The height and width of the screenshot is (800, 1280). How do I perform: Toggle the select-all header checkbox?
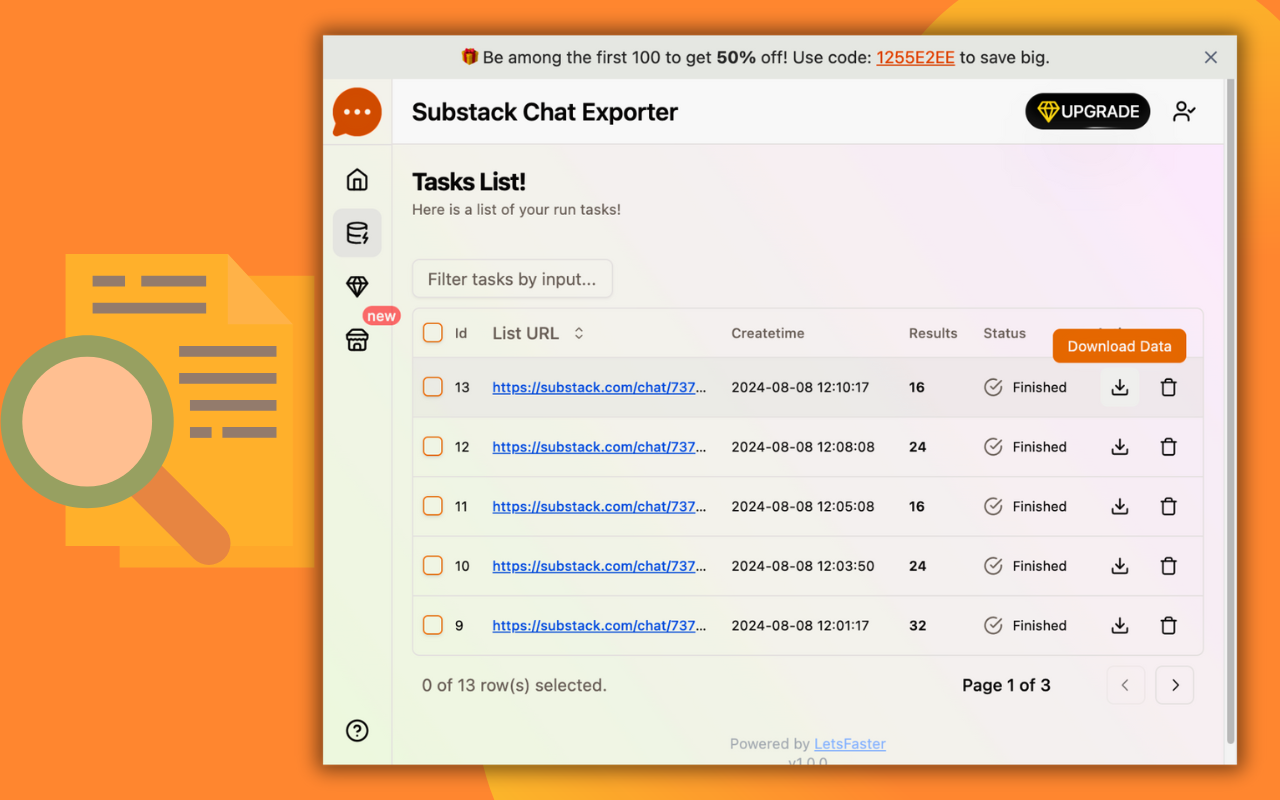433,333
